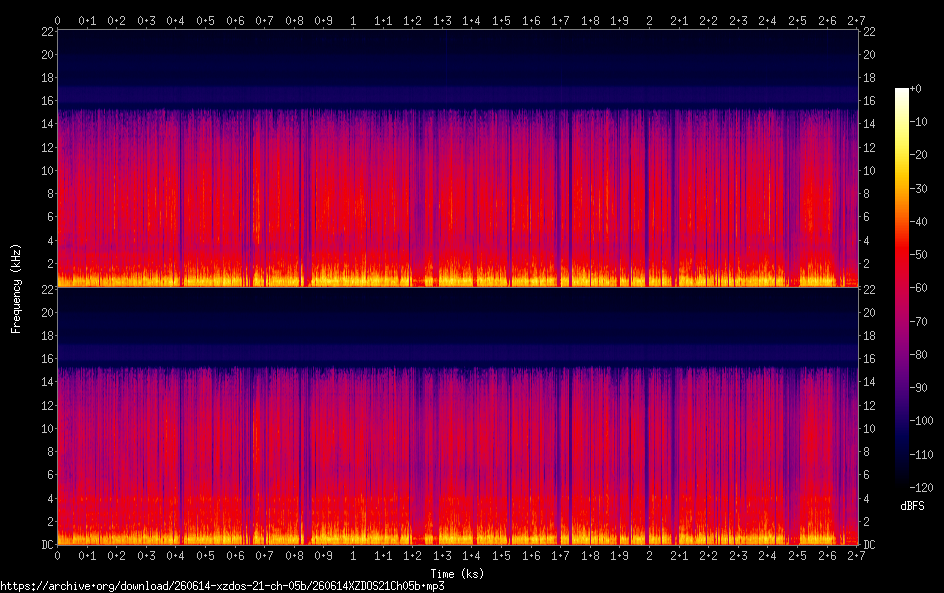The image size is (944, 593).
Task: Click the "-110" value on dBFS scale
Action: point(921,455)
